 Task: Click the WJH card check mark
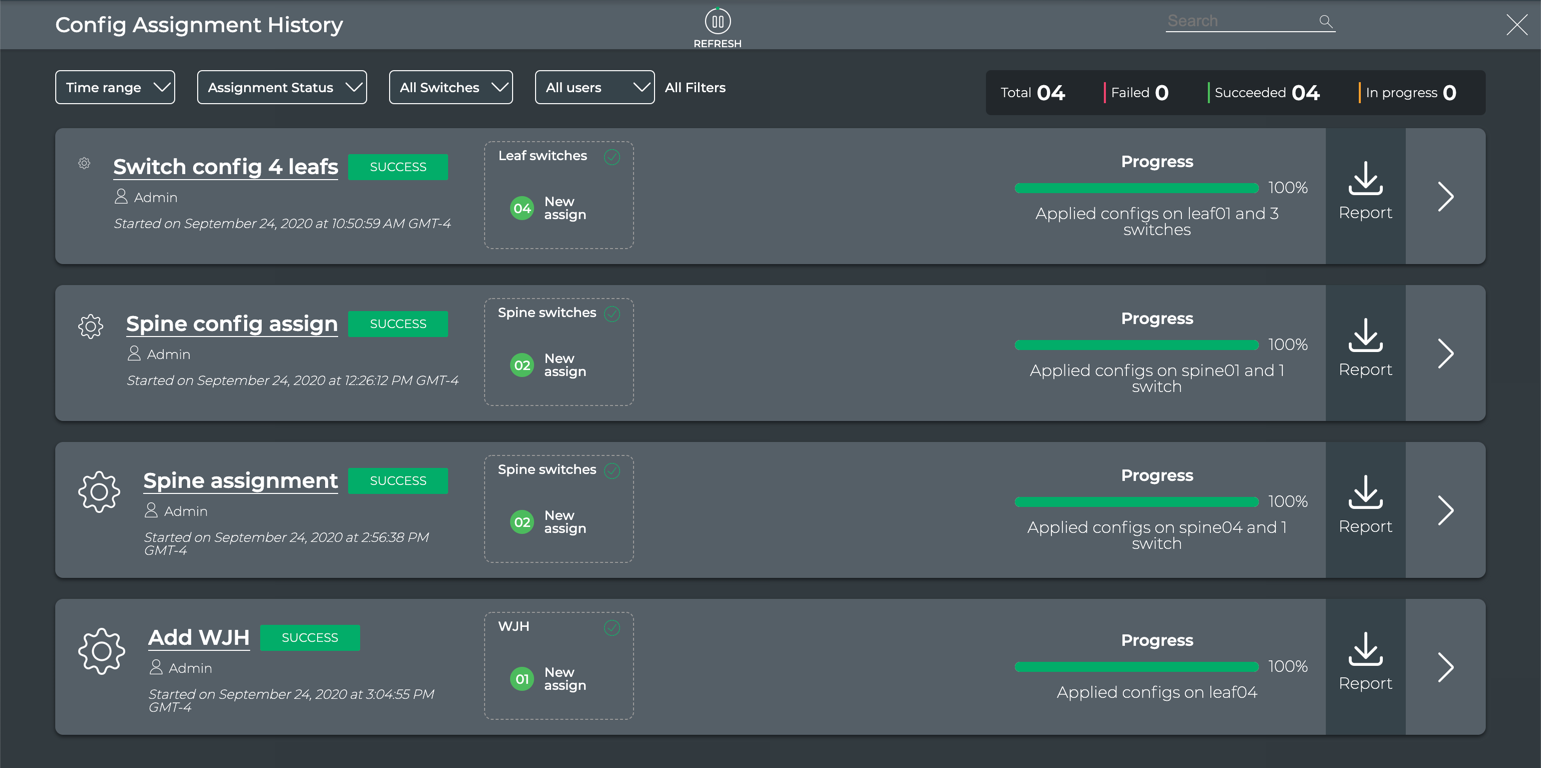coord(612,628)
